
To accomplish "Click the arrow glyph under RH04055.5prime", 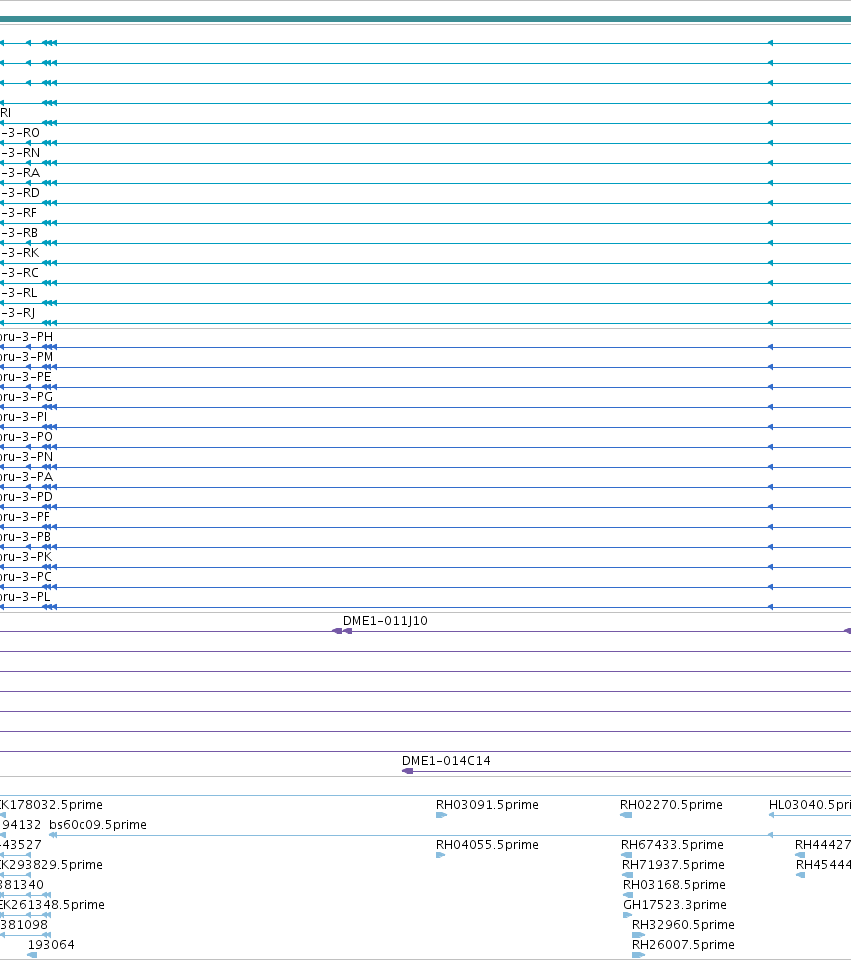I will point(440,855).
